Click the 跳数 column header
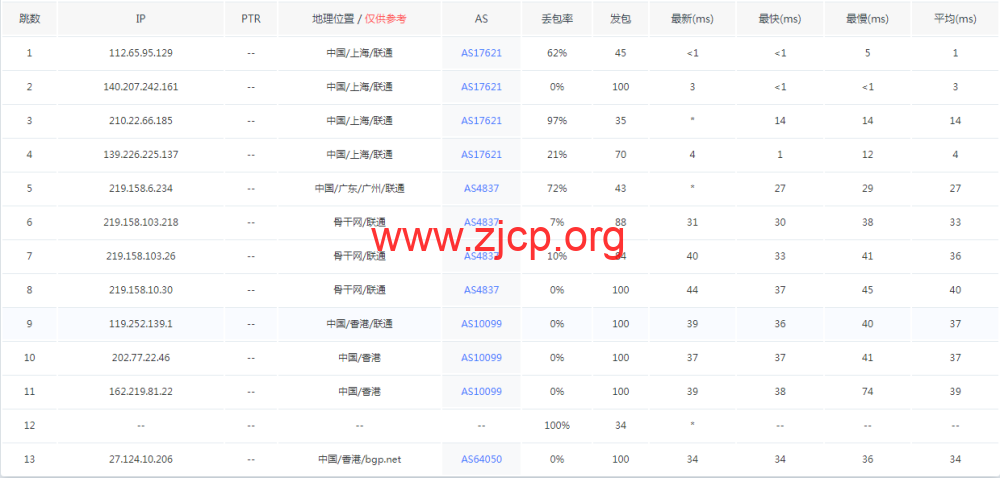Viewport: 1000px width, 478px height. (29, 18)
